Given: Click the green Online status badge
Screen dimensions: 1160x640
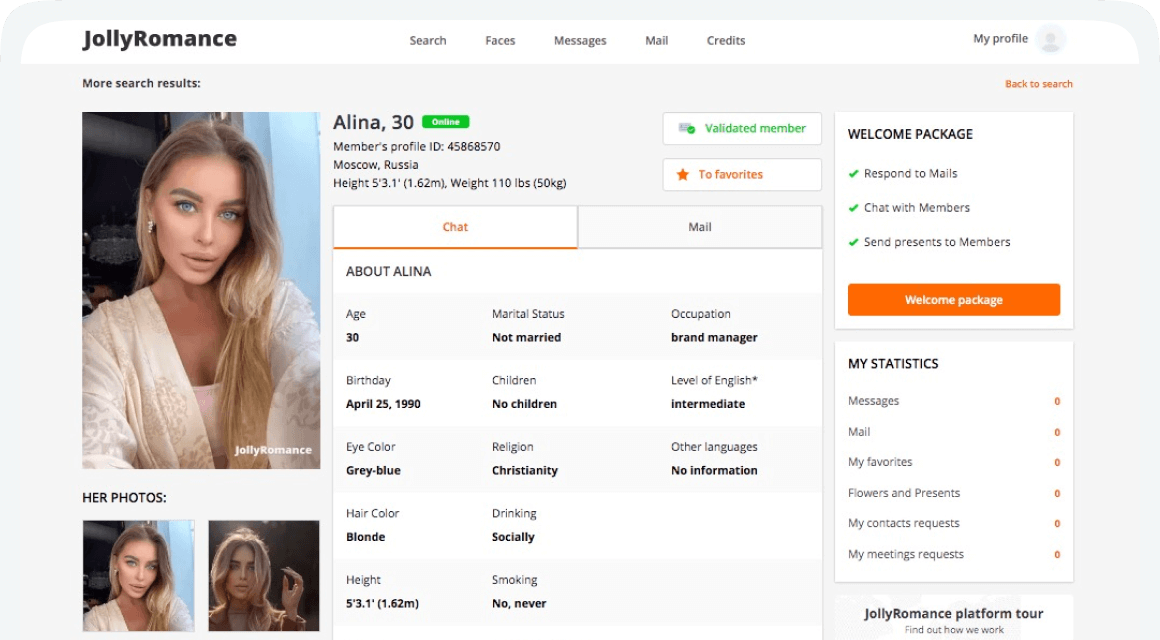Looking at the screenshot, I should (x=445, y=122).
